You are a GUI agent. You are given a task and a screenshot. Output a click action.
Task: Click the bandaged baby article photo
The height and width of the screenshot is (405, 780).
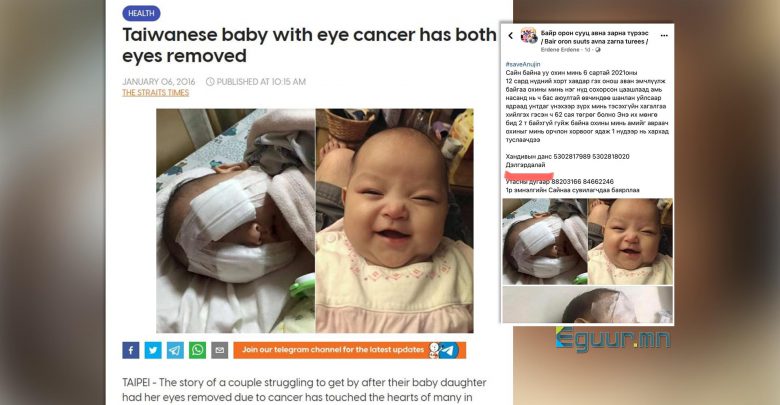click(x=236, y=221)
